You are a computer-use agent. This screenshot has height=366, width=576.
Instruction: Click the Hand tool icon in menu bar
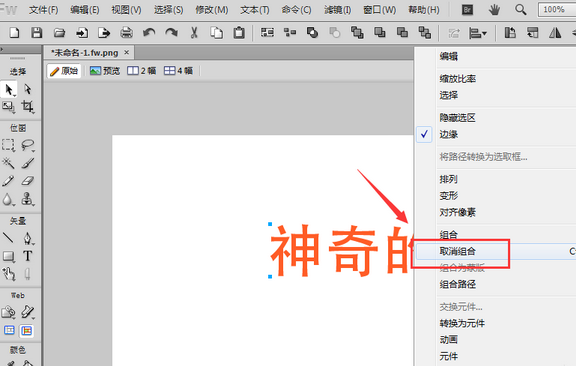(x=494, y=10)
